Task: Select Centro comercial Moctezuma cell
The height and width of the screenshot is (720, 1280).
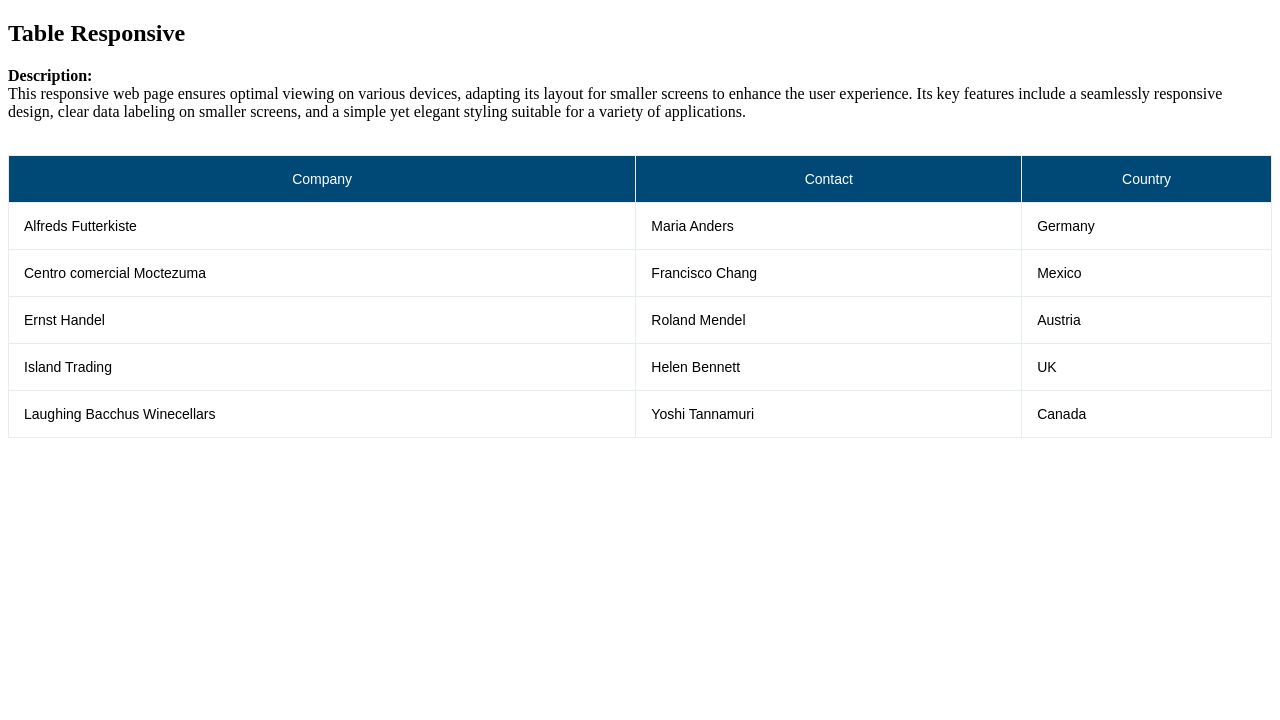Action: pos(322,273)
